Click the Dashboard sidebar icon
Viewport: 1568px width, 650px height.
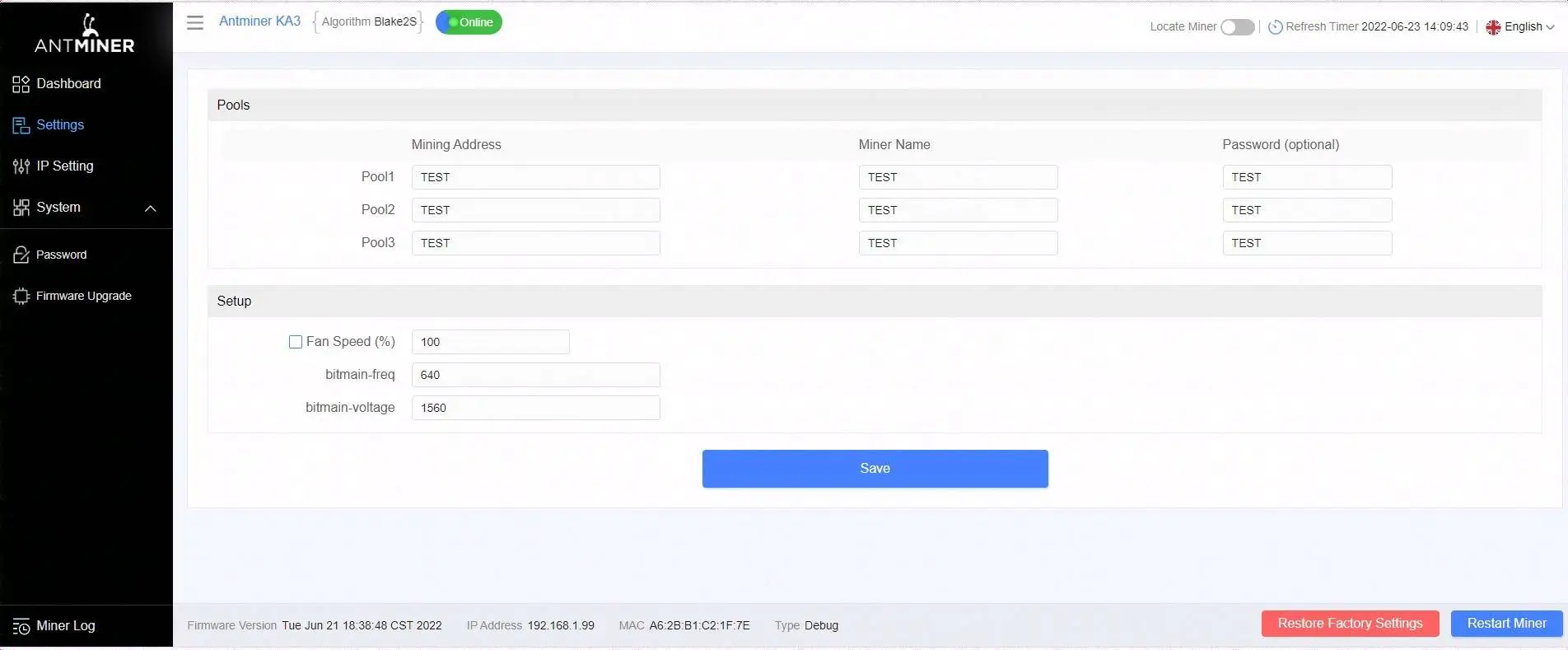click(x=21, y=84)
